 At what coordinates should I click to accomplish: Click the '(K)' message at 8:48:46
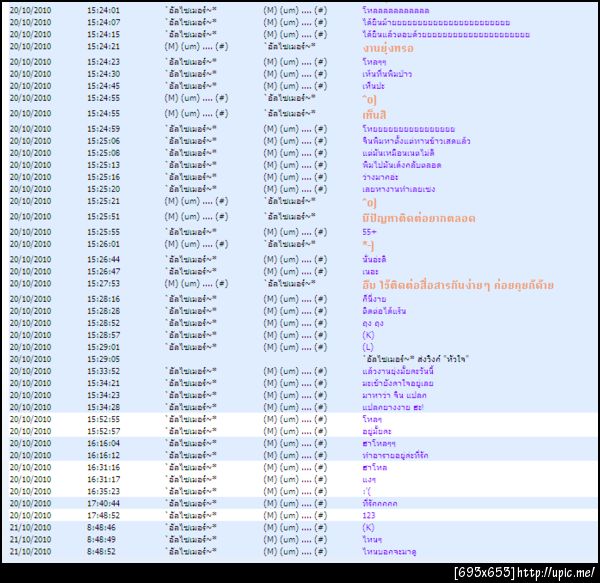coord(368,528)
